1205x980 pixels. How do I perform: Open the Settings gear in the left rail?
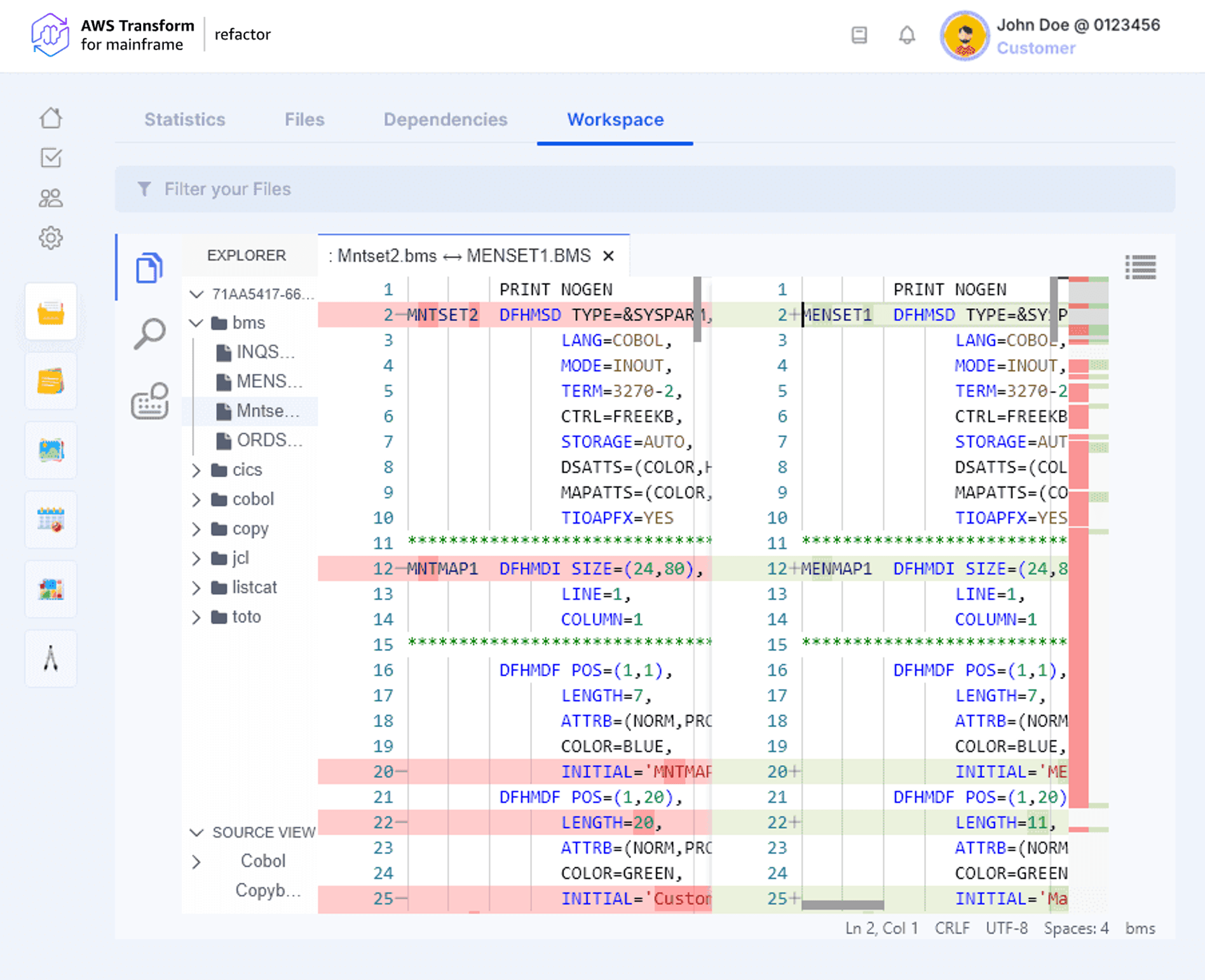[51, 238]
